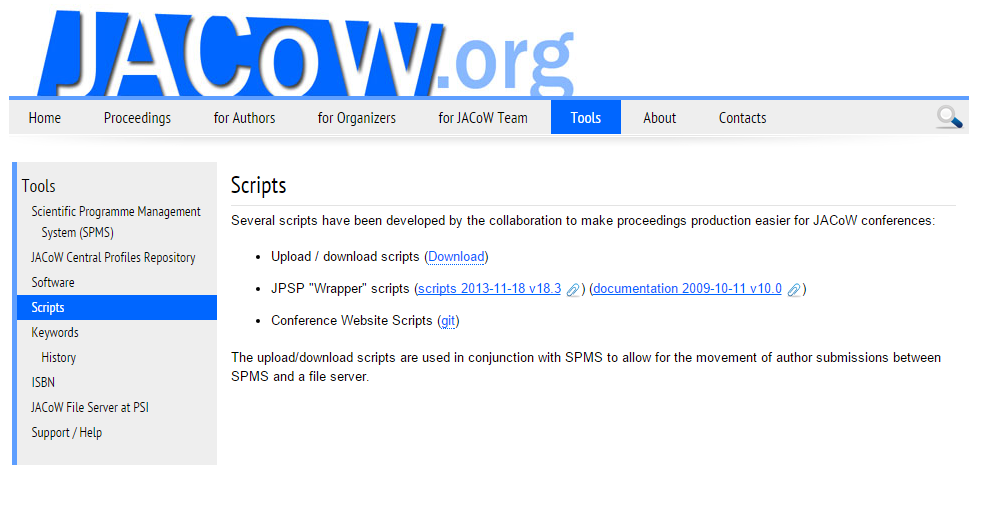Go to the Home menu item

44,118
